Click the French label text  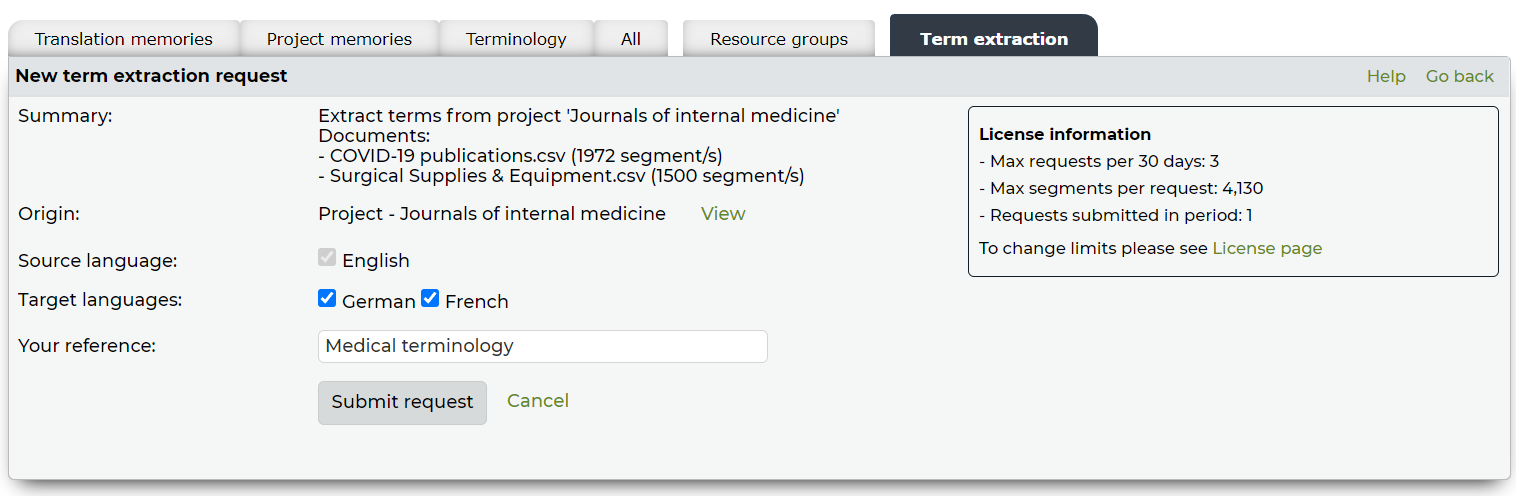[x=476, y=301]
